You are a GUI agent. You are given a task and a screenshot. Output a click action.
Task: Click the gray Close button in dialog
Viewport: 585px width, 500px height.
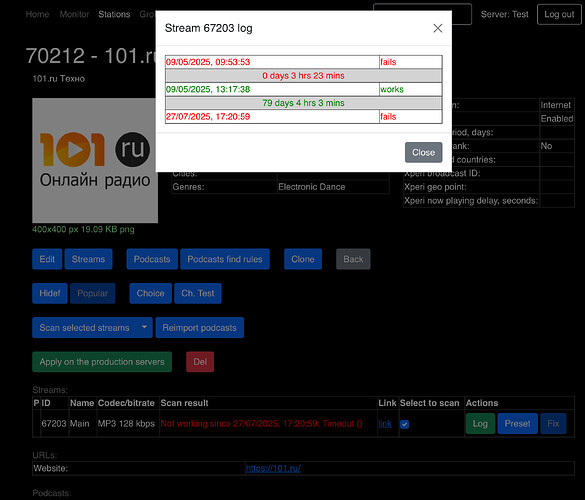(x=423, y=152)
